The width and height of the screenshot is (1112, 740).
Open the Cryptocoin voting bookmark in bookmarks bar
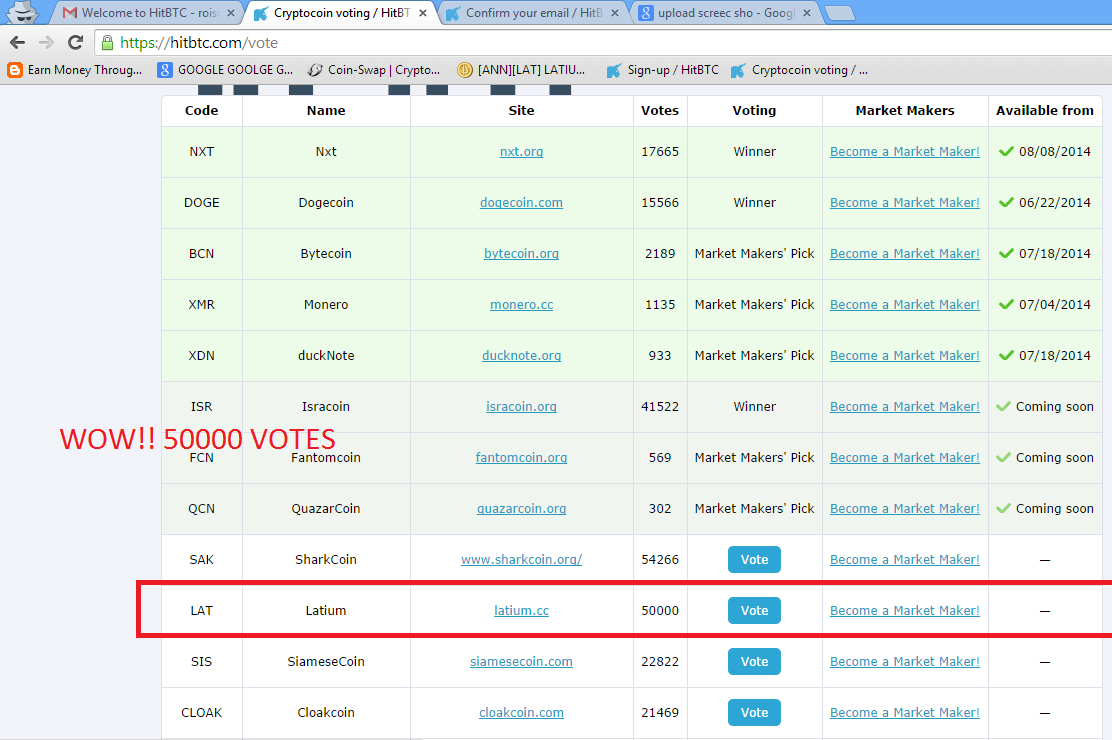799,70
